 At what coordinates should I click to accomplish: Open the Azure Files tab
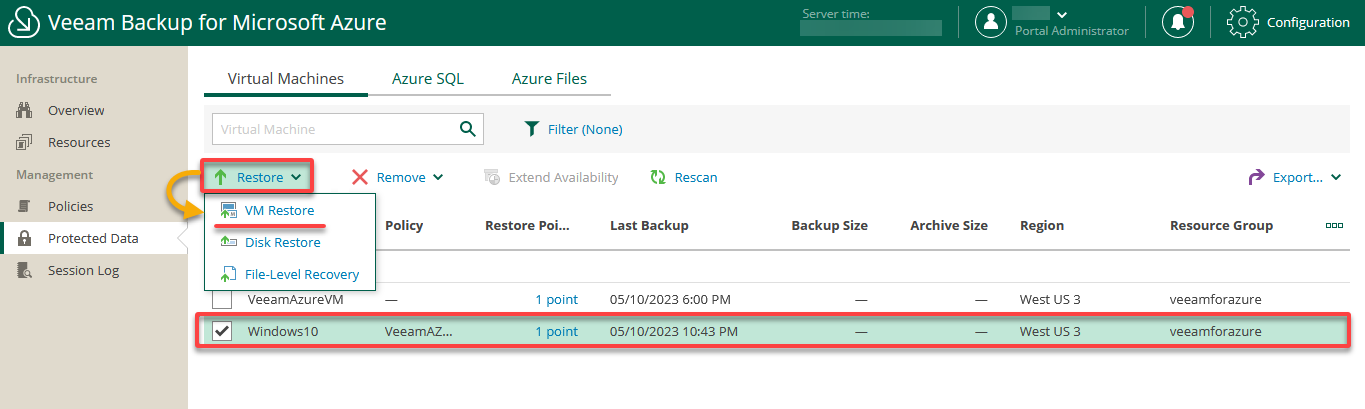pyautogui.click(x=549, y=78)
